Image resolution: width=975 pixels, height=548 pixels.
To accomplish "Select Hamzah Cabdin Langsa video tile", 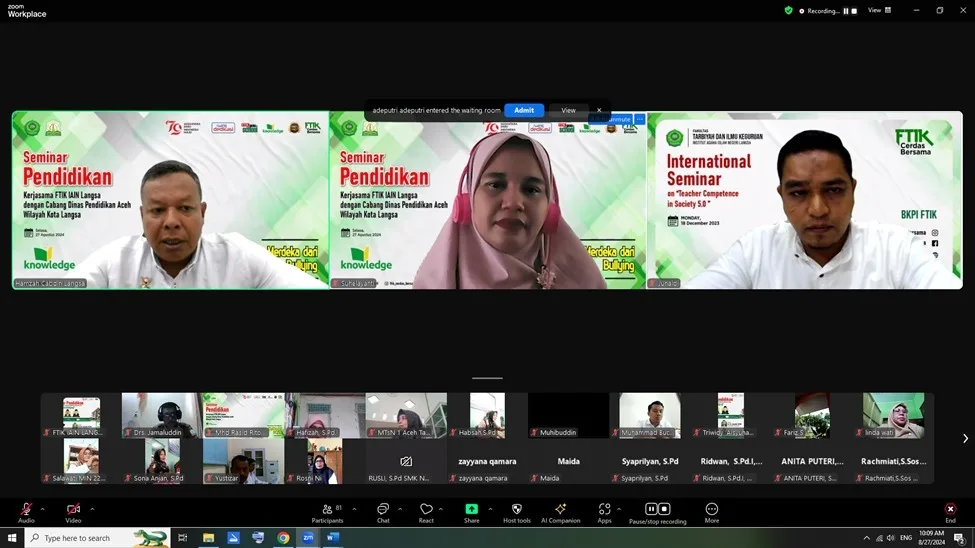I will tap(170, 200).
